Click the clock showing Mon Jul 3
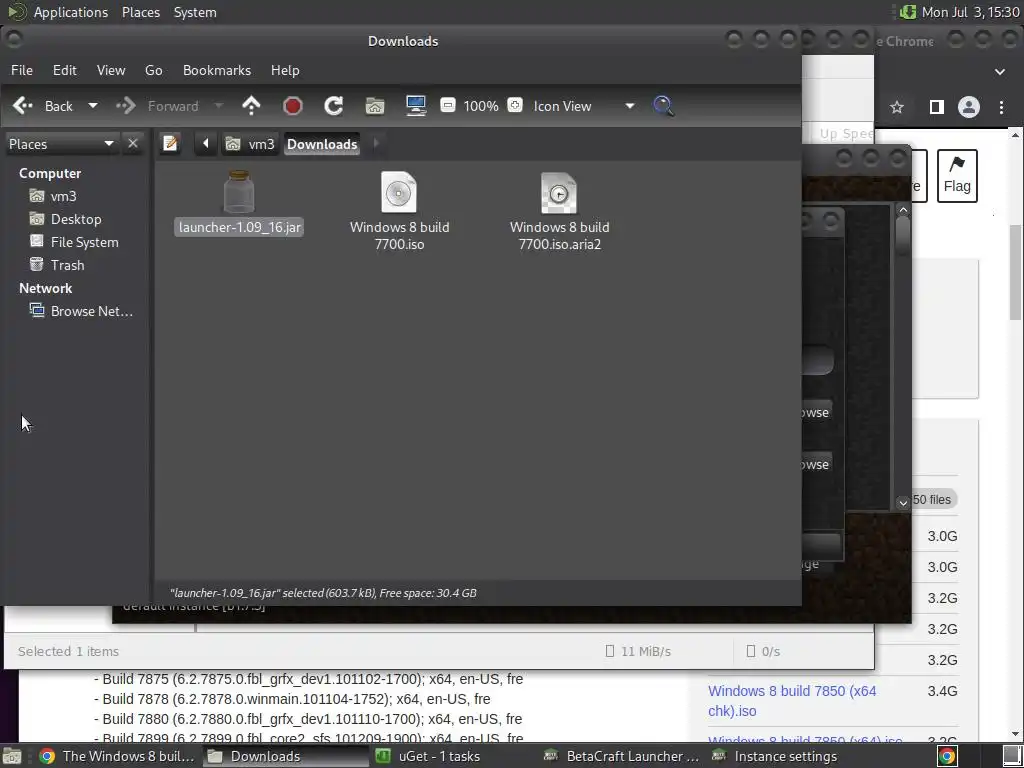The width and height of the screenshot is (1024, 768). coord(970,12)
